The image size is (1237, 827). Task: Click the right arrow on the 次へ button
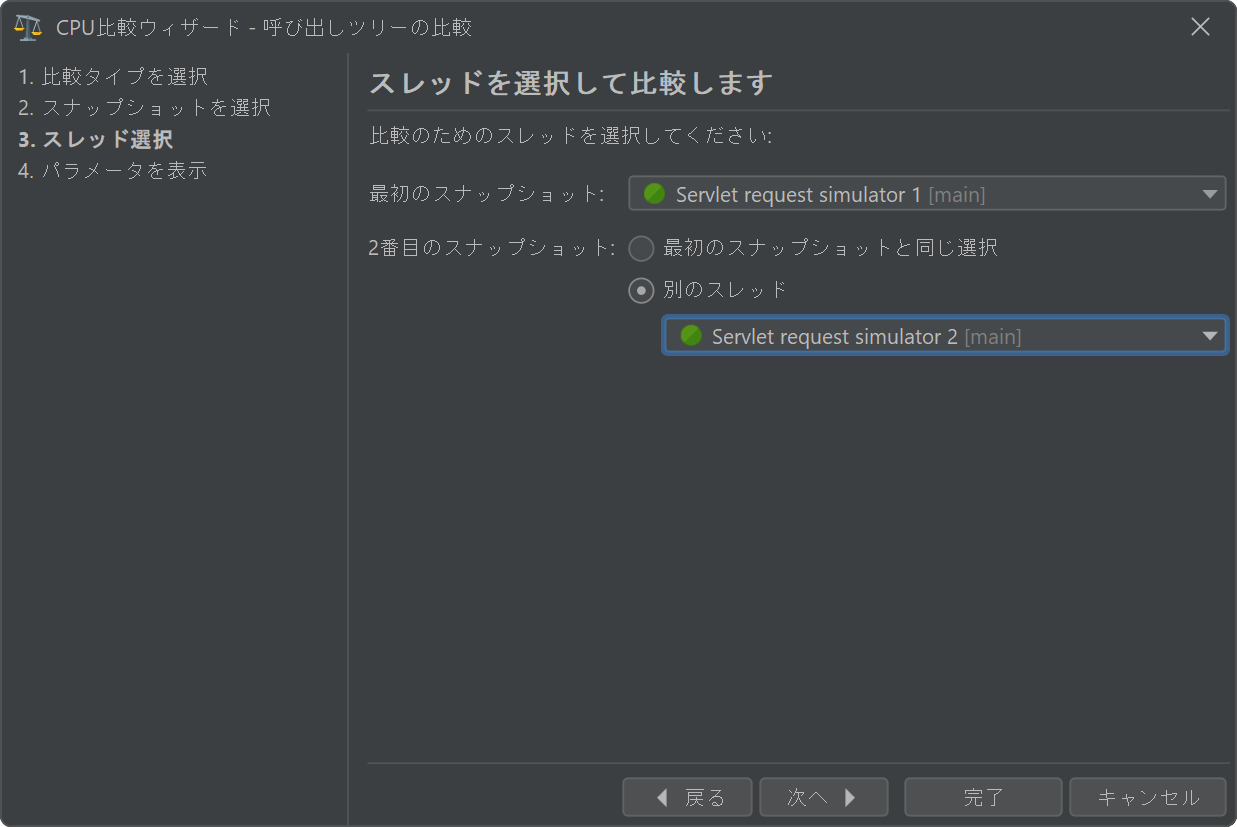850,797
